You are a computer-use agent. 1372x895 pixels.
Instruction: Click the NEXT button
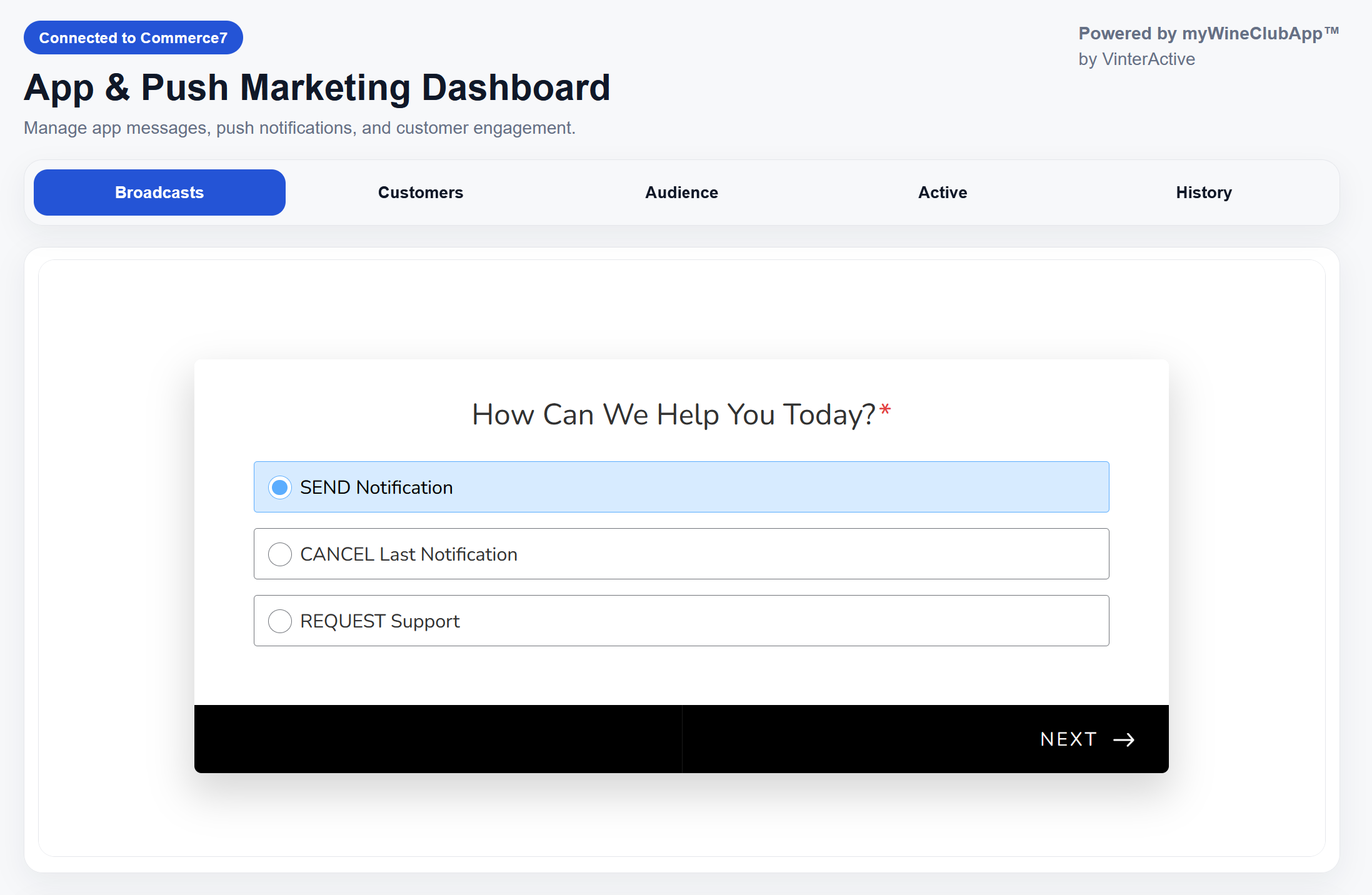click(x=1088, y=739)
